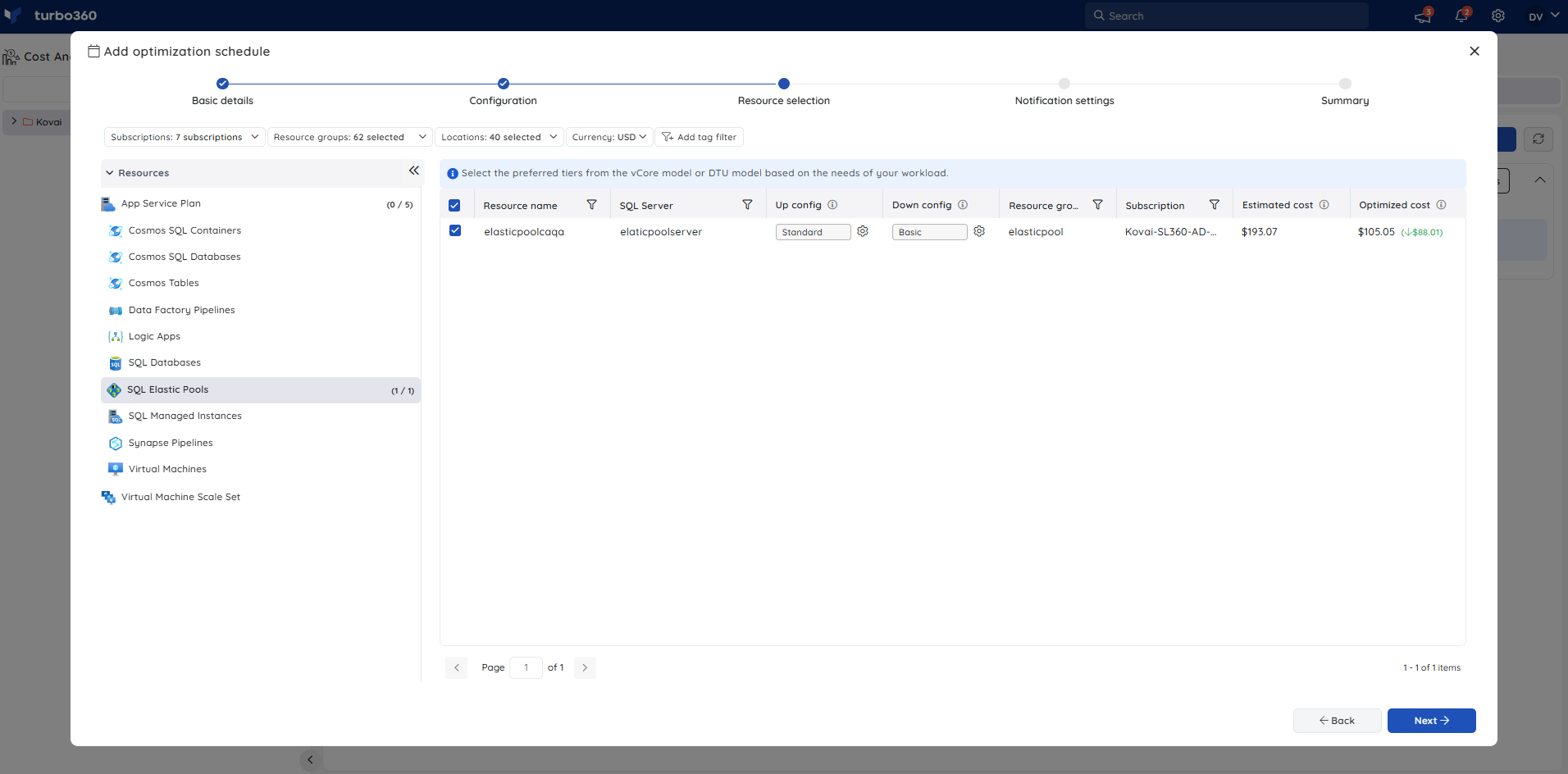Click the $105.05 optimized cost value
Viewport: 1568px width, 774px height.
1376,232
